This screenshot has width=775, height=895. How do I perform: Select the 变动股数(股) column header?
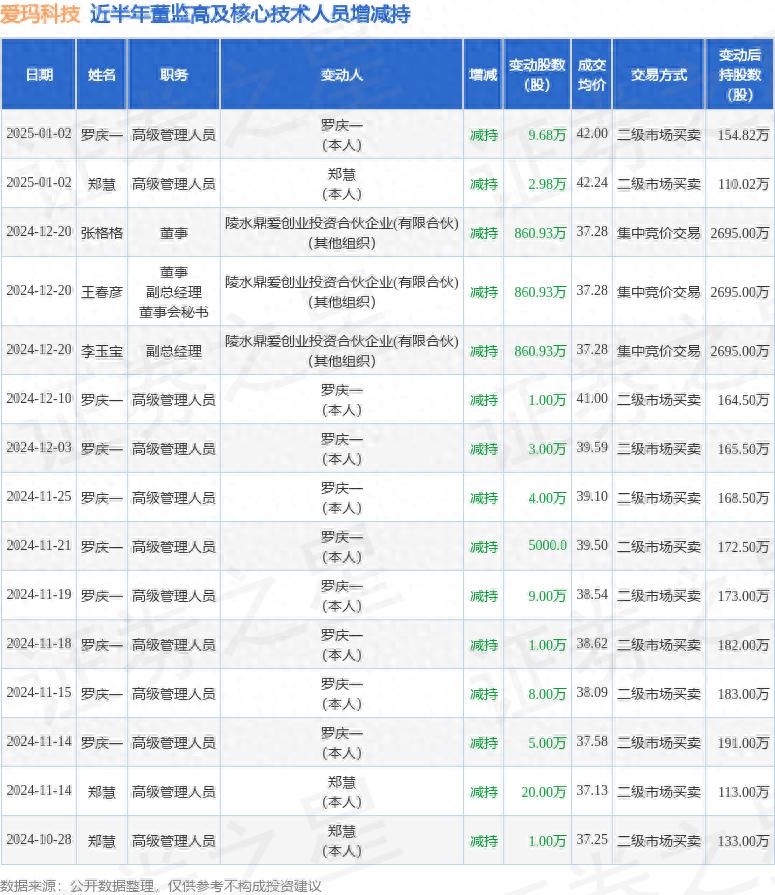(x=537, y=75)
